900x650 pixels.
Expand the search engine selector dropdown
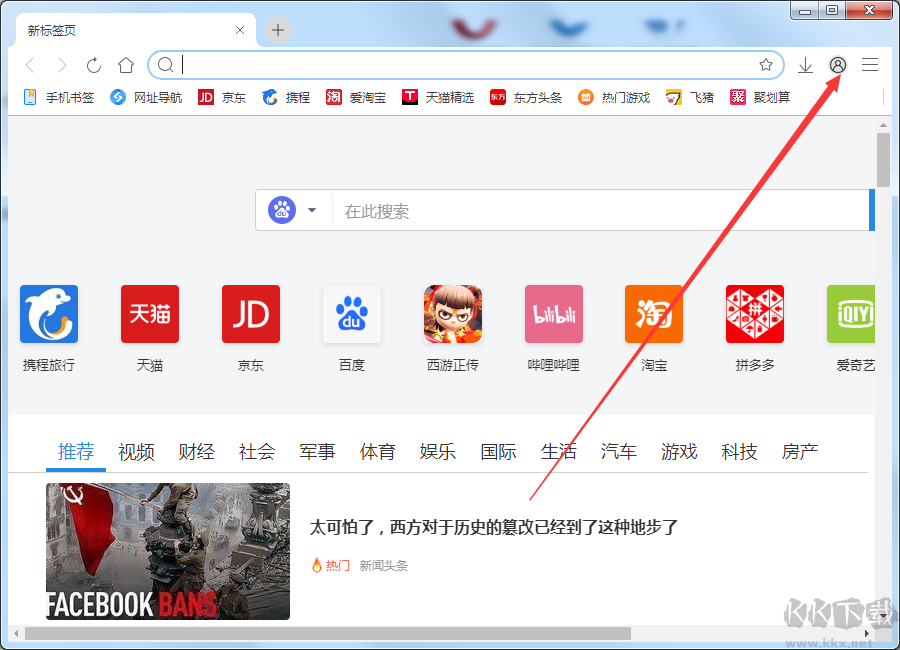(x=311, y=210)
